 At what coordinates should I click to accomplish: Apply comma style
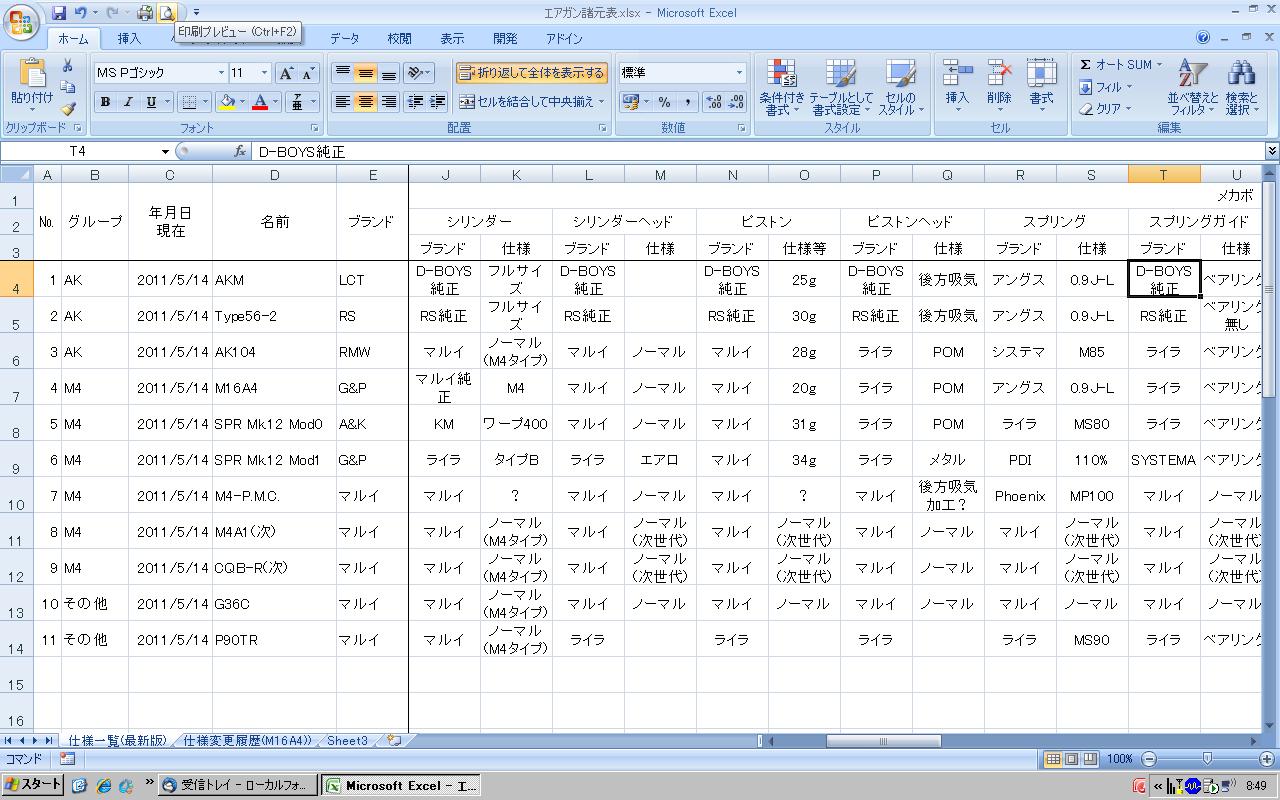click(x=687, y=102)
